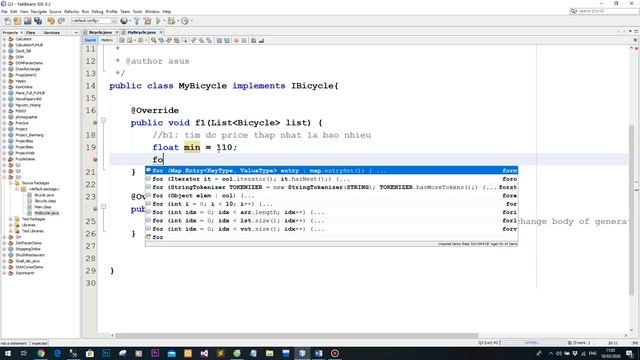The height and width of the screenshot is (360, 640).
Task: Select the 'forl' lst.size() template suggestion
Action: [331, 221]
